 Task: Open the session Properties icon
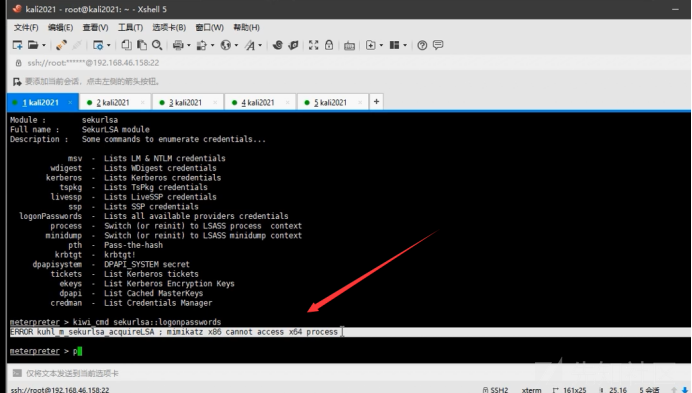point(98,45)
